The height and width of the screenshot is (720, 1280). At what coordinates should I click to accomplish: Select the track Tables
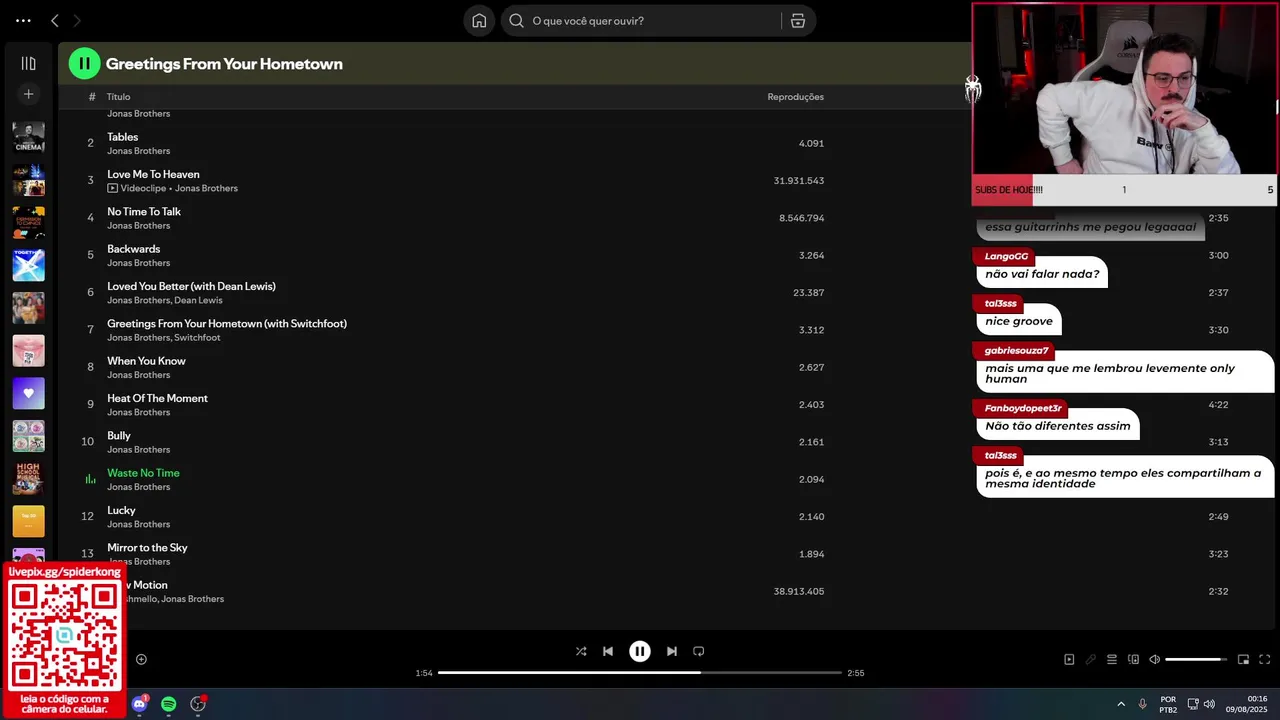(x=123, y=137)
